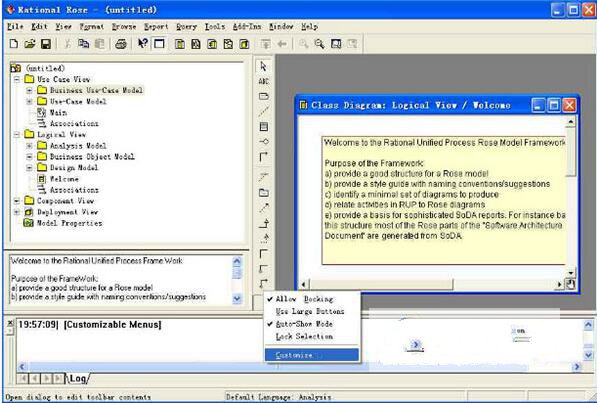Open the Report menu
Screen dimensions: 597x403
(x=156, y=26)
